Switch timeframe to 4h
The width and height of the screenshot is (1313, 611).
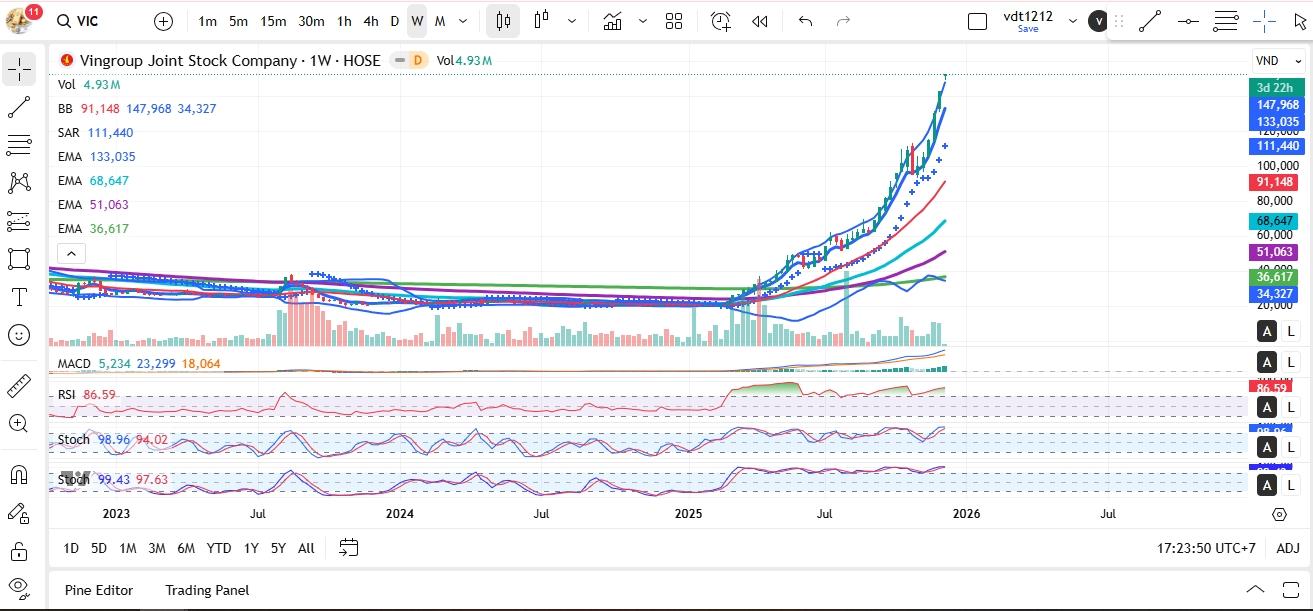371,21
